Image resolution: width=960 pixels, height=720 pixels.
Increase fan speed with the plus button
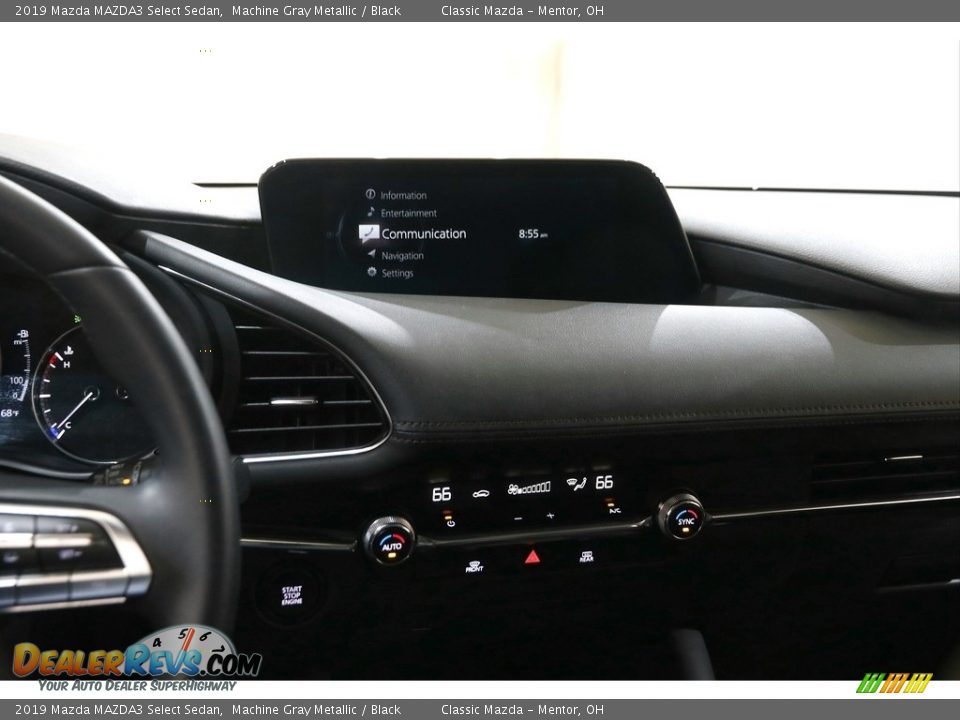pos(550,516)
